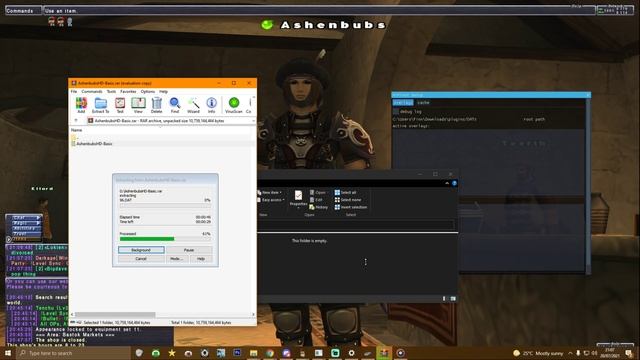Open Windows Start menu
640x360 pixels.
tap(8, 353)
